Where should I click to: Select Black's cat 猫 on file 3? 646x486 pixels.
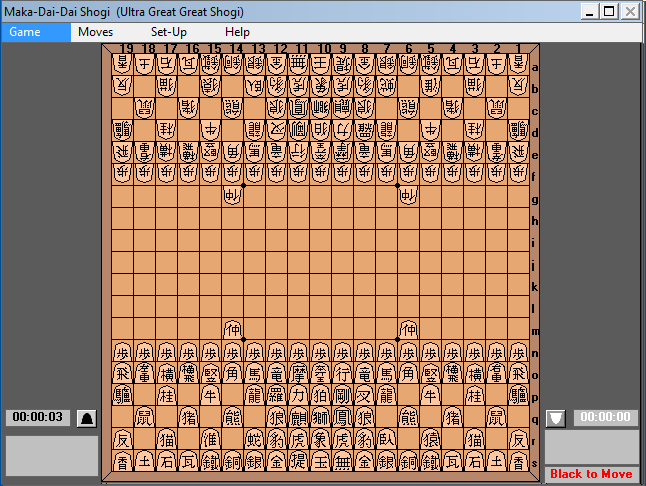[x=475, y=439]
